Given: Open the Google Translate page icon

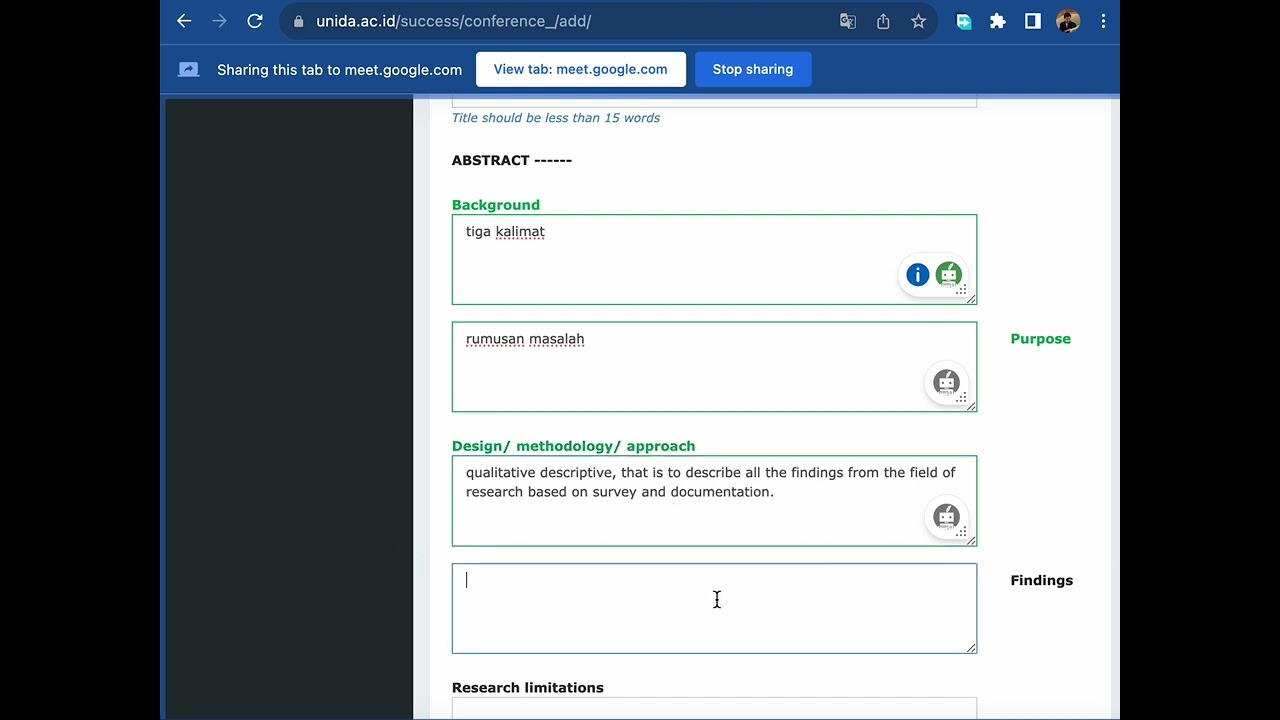Looking at the screenshot, I should (848, 21).
